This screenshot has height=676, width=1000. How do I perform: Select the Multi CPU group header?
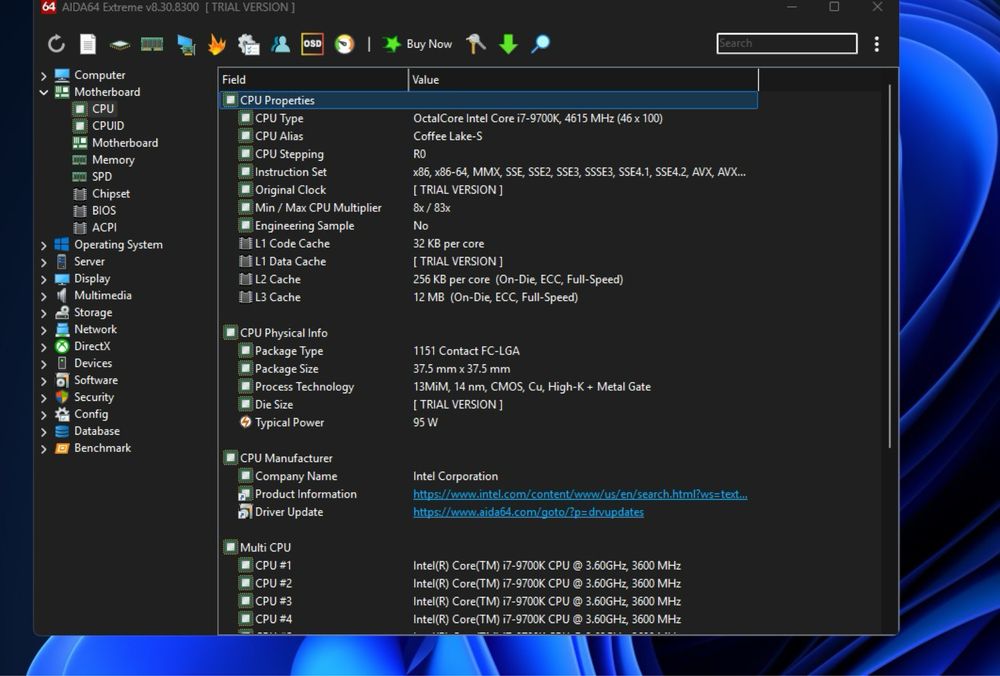(489, 548)
